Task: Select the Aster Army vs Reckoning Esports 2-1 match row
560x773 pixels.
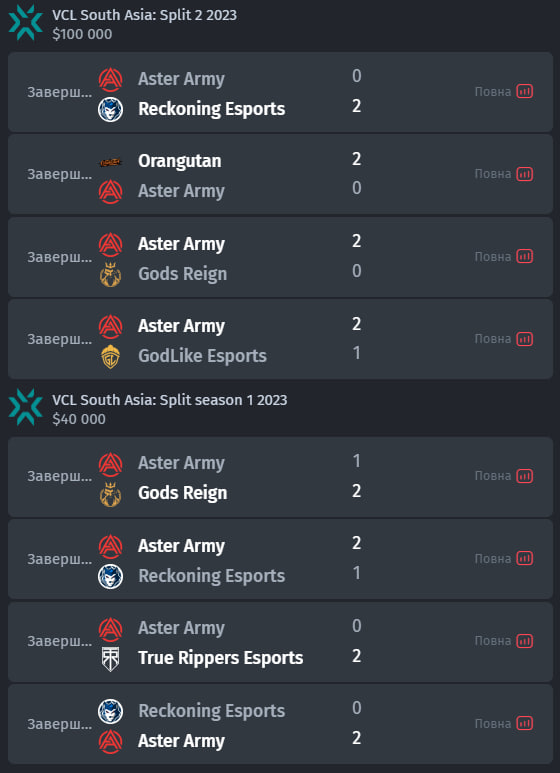Action: 280,559
